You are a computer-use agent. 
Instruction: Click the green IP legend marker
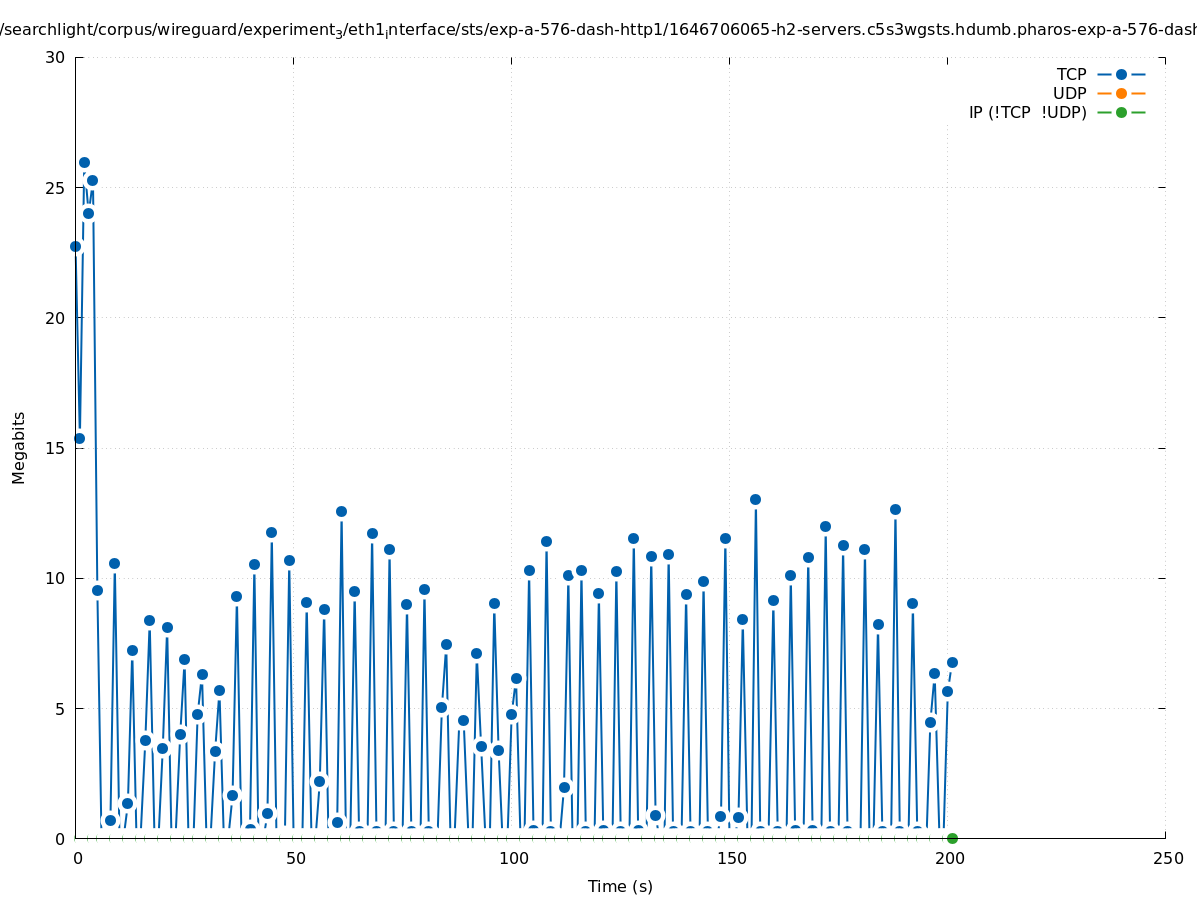(x=1121, y=113)
